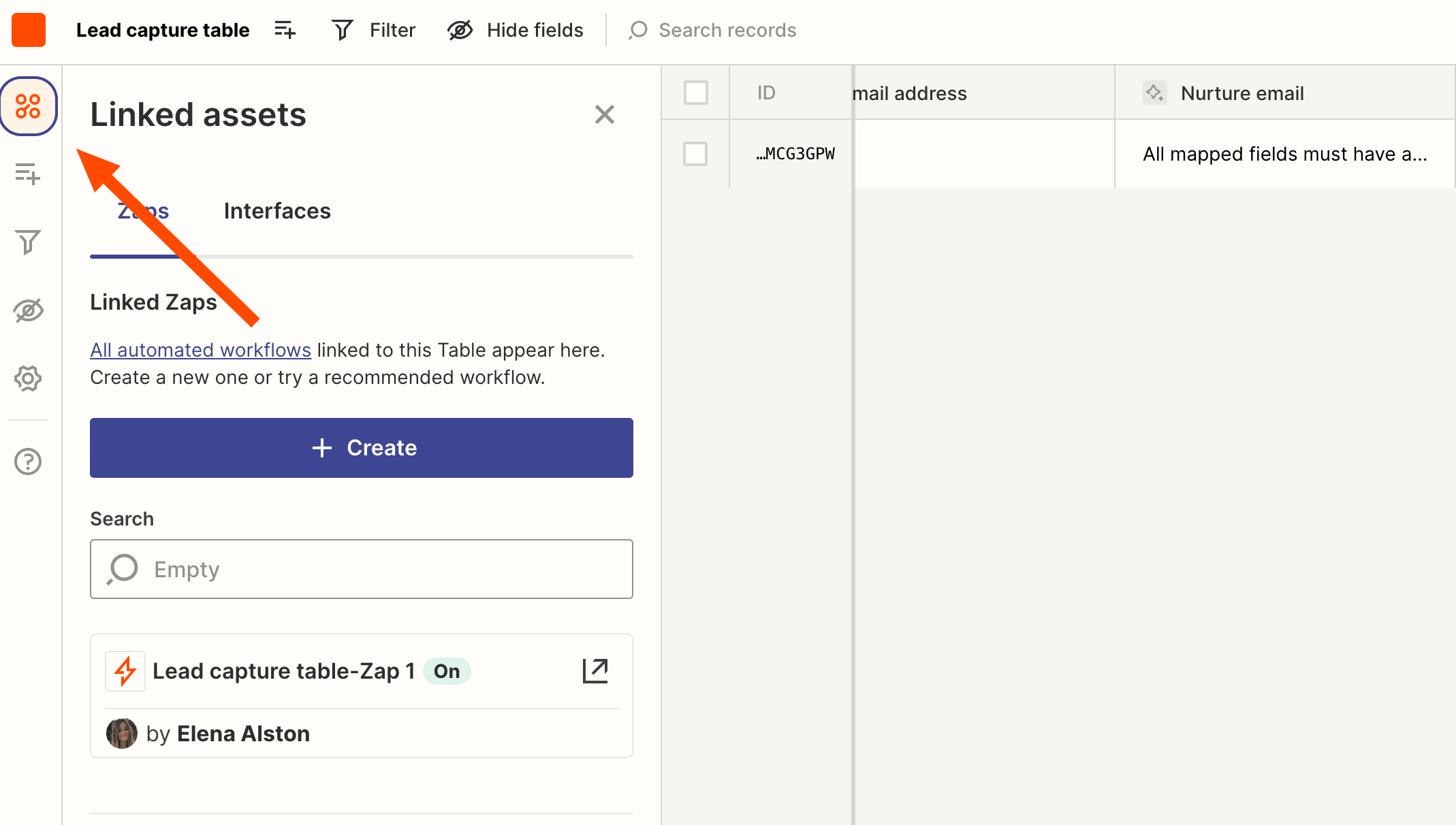Image resolution: width=1456 pixels, height=825 pixels.
Task: Check the row selection checkbox
Action: point(695,153)
